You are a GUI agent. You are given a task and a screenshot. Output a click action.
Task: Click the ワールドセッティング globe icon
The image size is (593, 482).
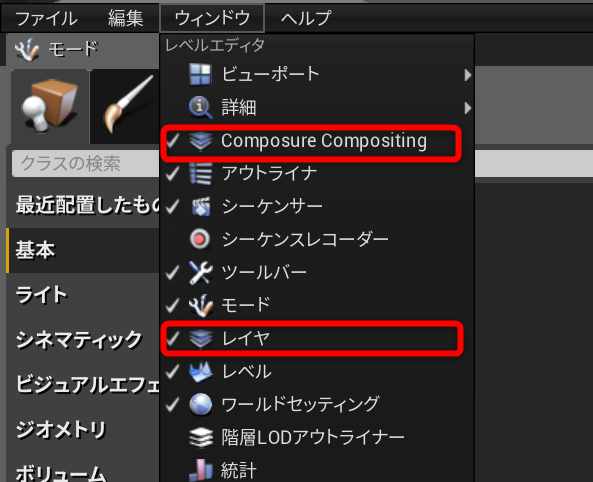coord(200,404)
